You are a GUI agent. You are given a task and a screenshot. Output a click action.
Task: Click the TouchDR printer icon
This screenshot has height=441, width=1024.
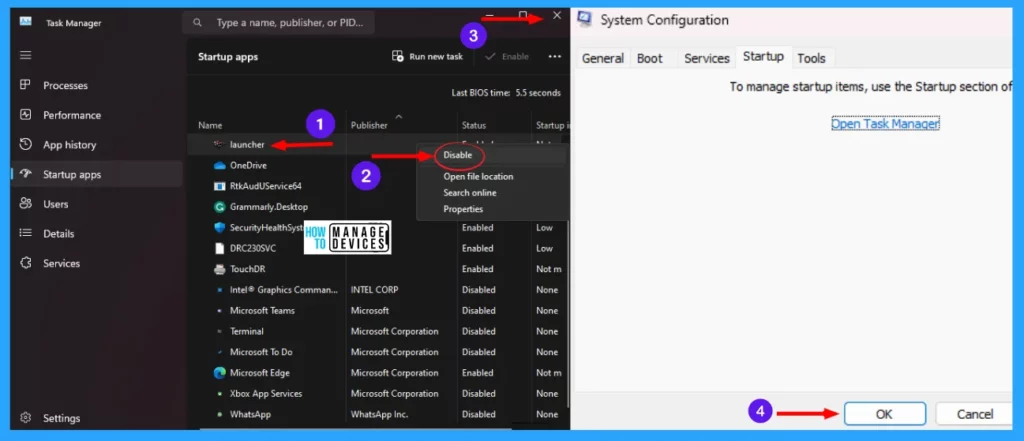(x=220, y=269)
